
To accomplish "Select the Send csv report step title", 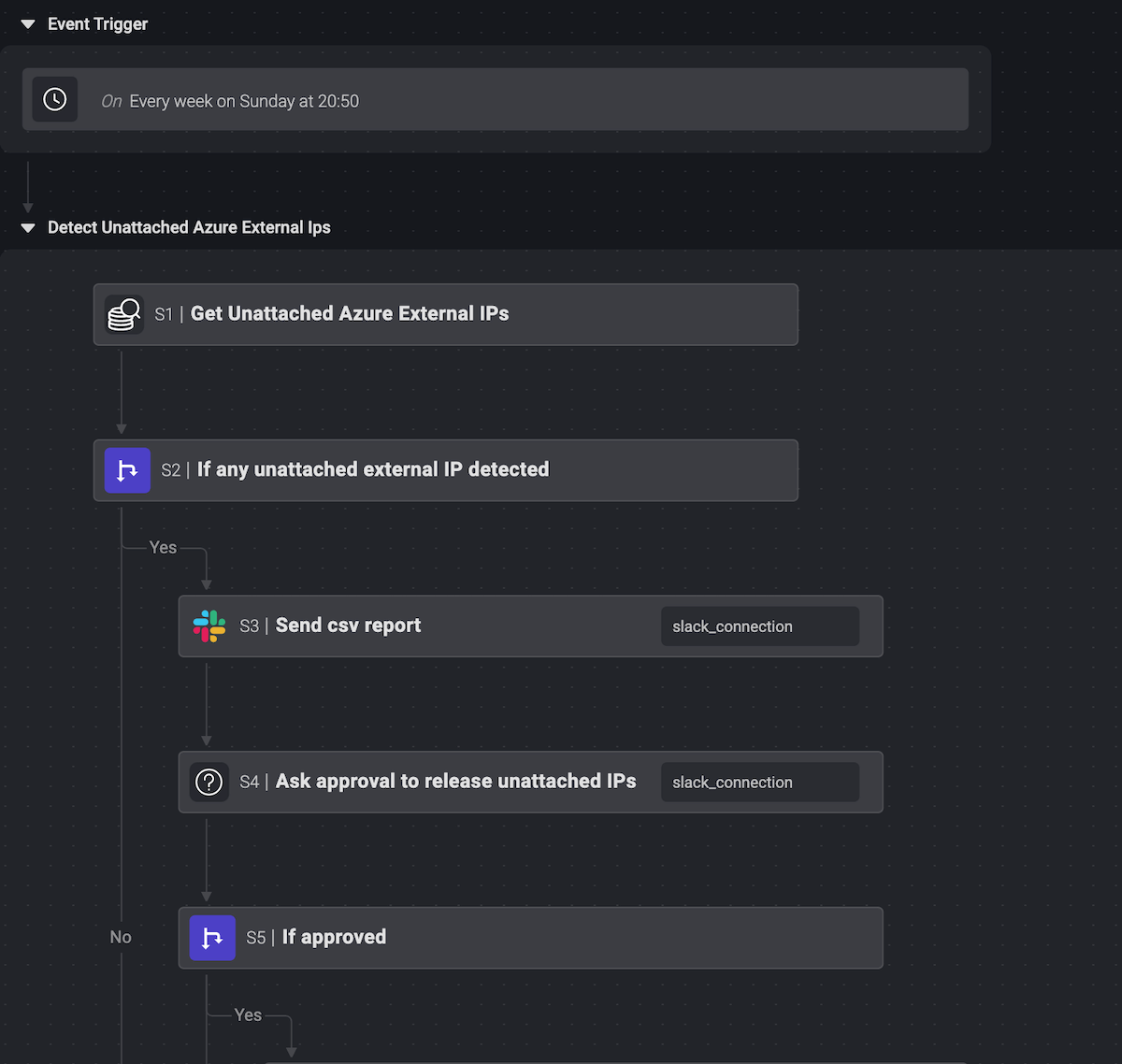I will click(347, 625).
